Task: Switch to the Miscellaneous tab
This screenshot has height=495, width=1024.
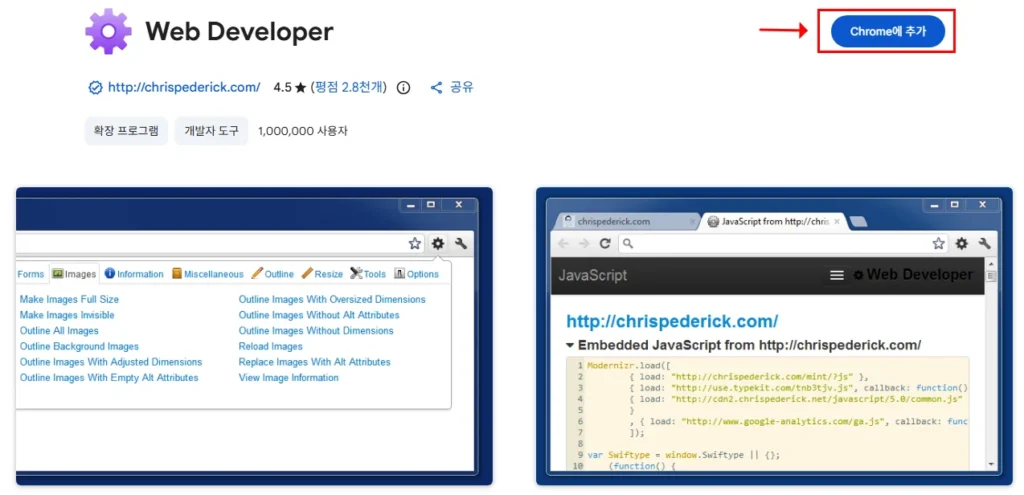Action: 208,274
